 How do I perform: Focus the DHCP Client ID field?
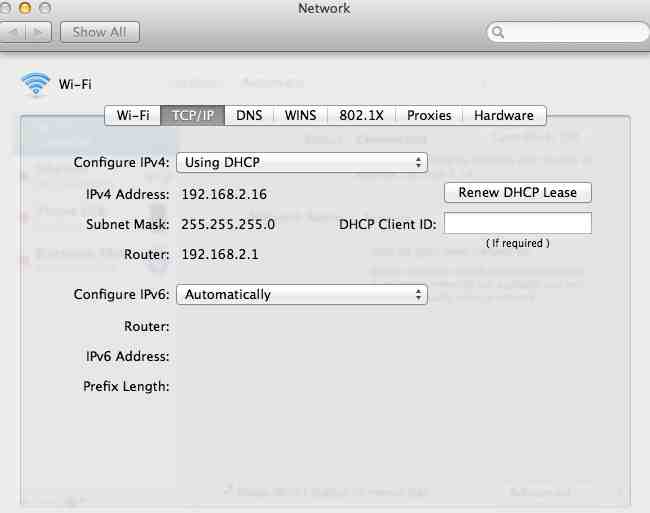(x=517, y=223)
